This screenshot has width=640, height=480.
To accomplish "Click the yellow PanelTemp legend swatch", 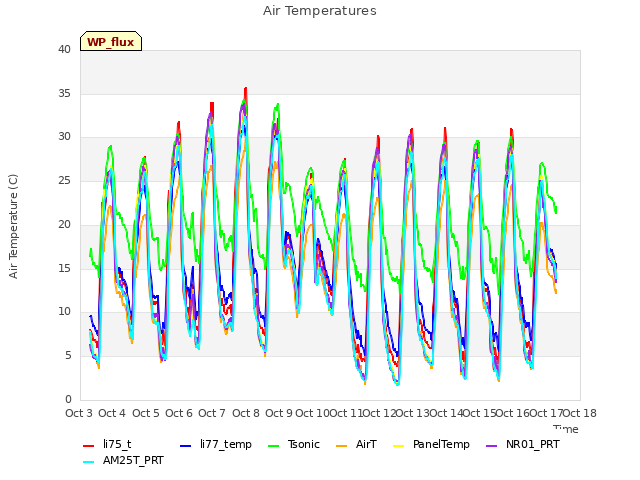I will point(398,446).
